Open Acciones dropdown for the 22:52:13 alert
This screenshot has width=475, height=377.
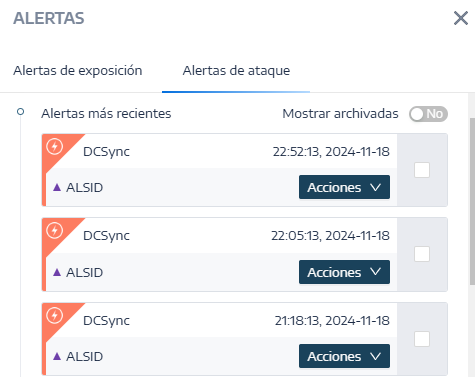344,187
